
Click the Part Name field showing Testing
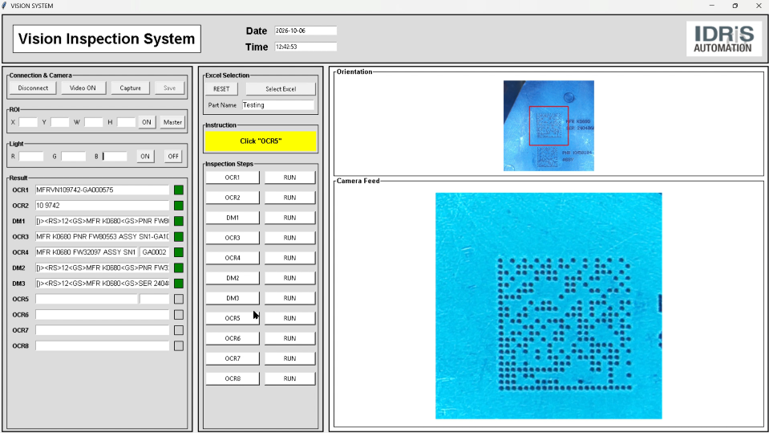278,105
